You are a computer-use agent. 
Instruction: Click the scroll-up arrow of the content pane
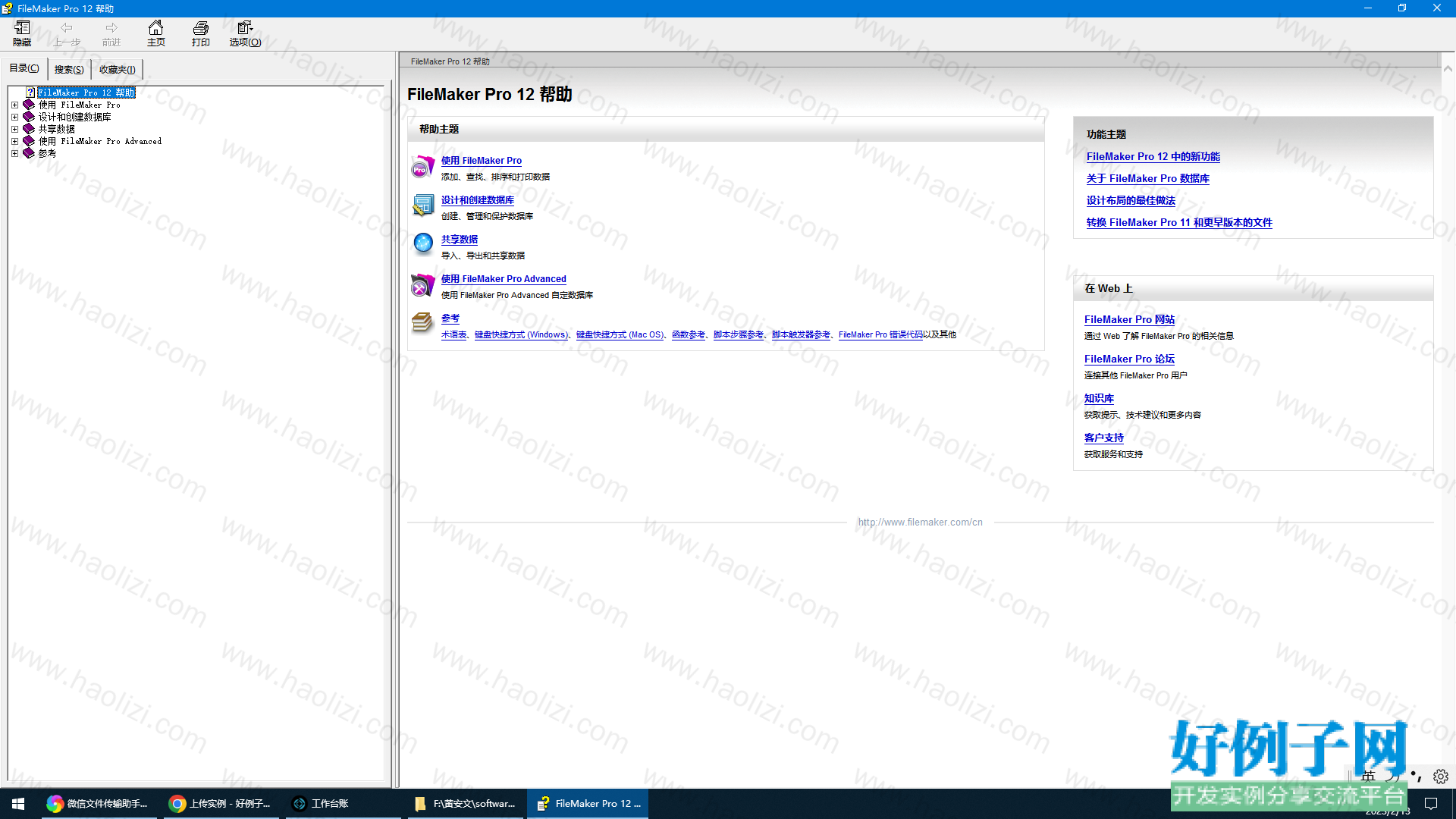click(x=1448, y=68)
